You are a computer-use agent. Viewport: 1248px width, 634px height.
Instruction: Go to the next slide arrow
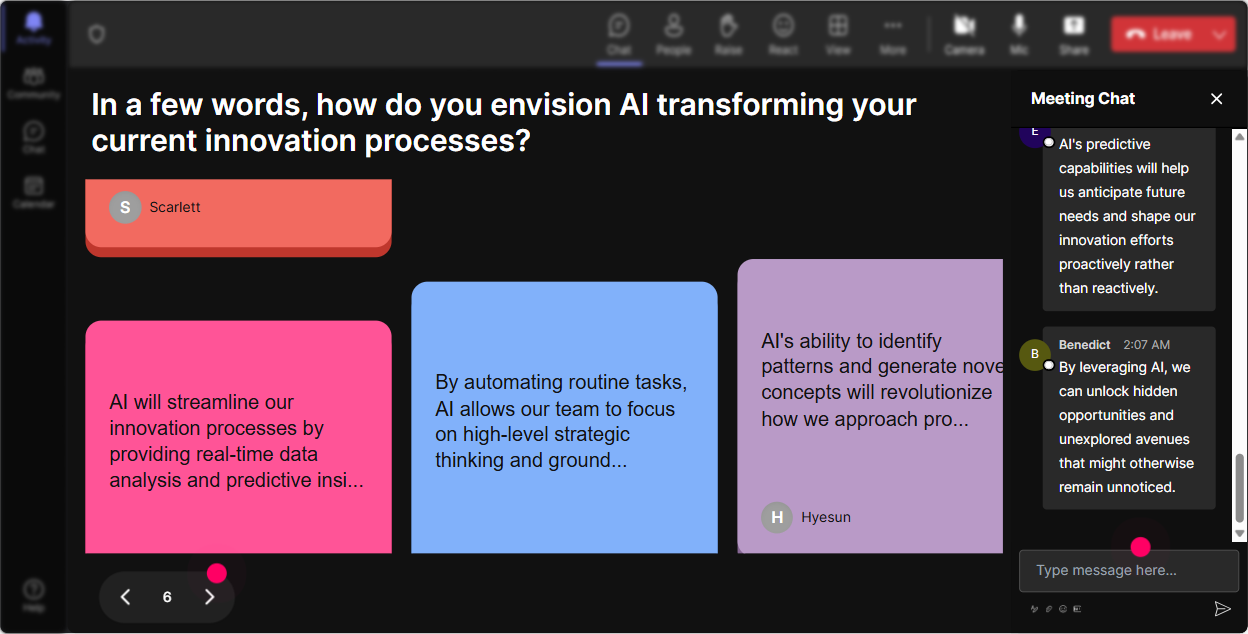pos(209,597)
